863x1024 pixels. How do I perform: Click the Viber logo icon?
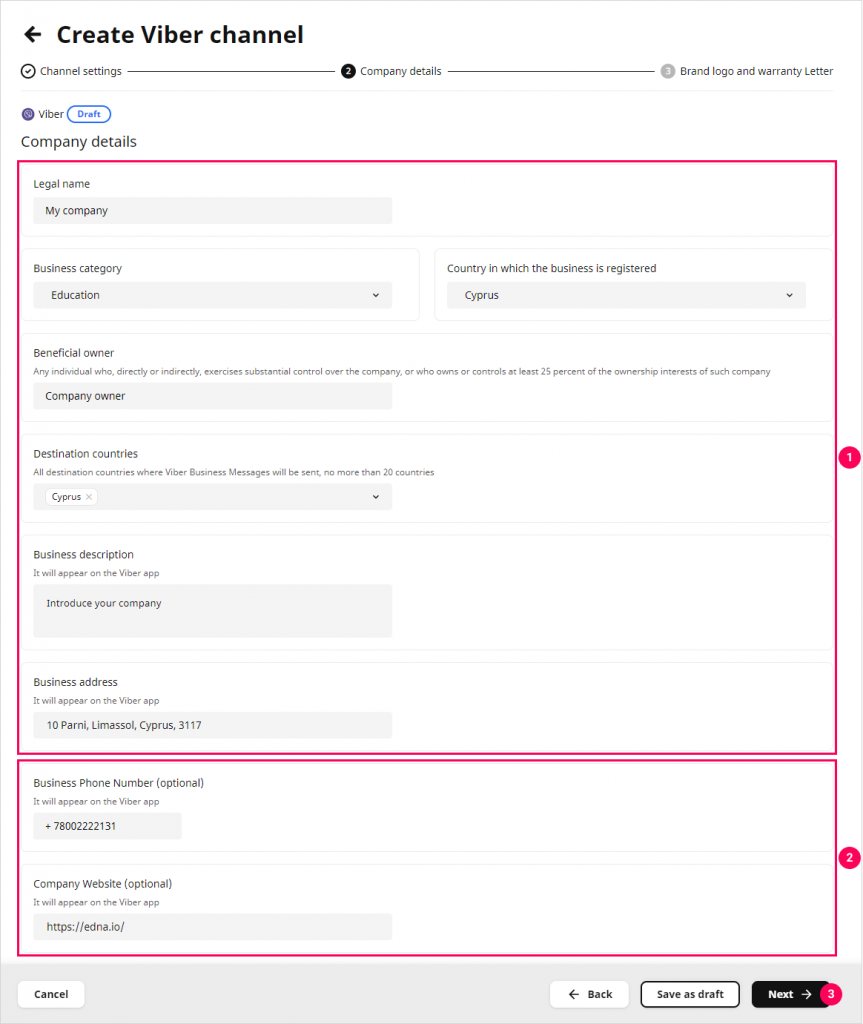[28, 114]
